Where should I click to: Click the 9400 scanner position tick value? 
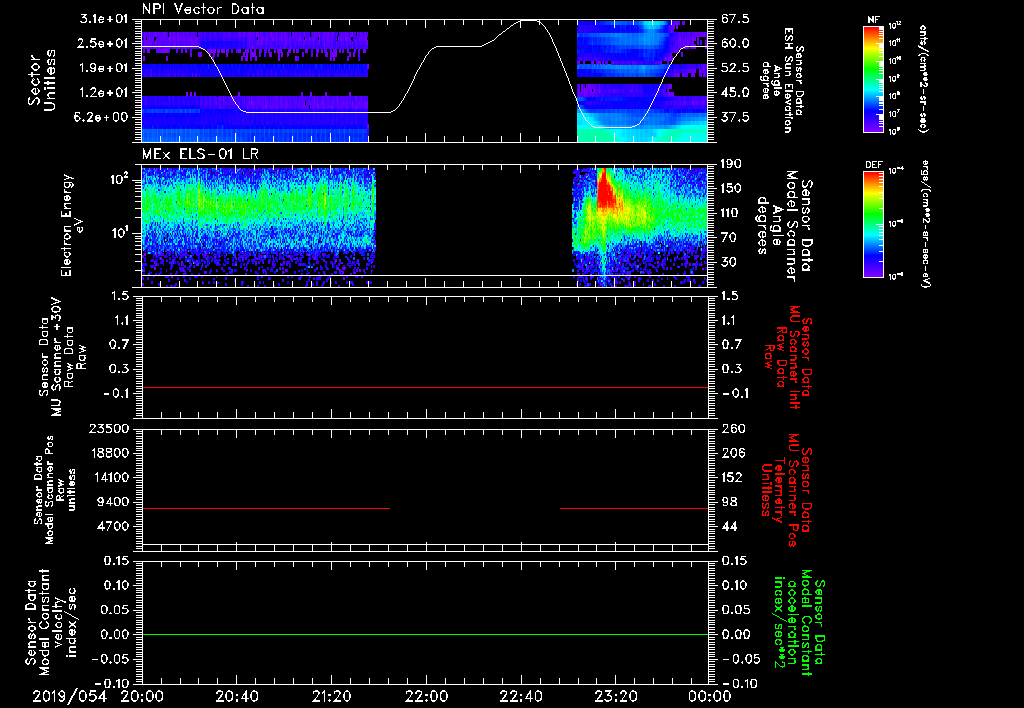click(114, 502)
